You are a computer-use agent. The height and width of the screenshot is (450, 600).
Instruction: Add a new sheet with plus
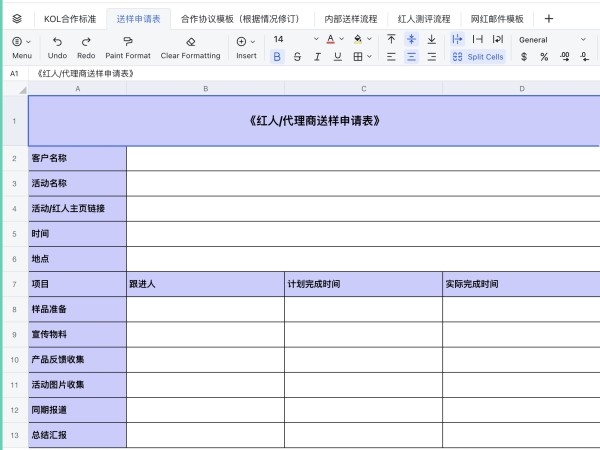[x=549, y=18]
